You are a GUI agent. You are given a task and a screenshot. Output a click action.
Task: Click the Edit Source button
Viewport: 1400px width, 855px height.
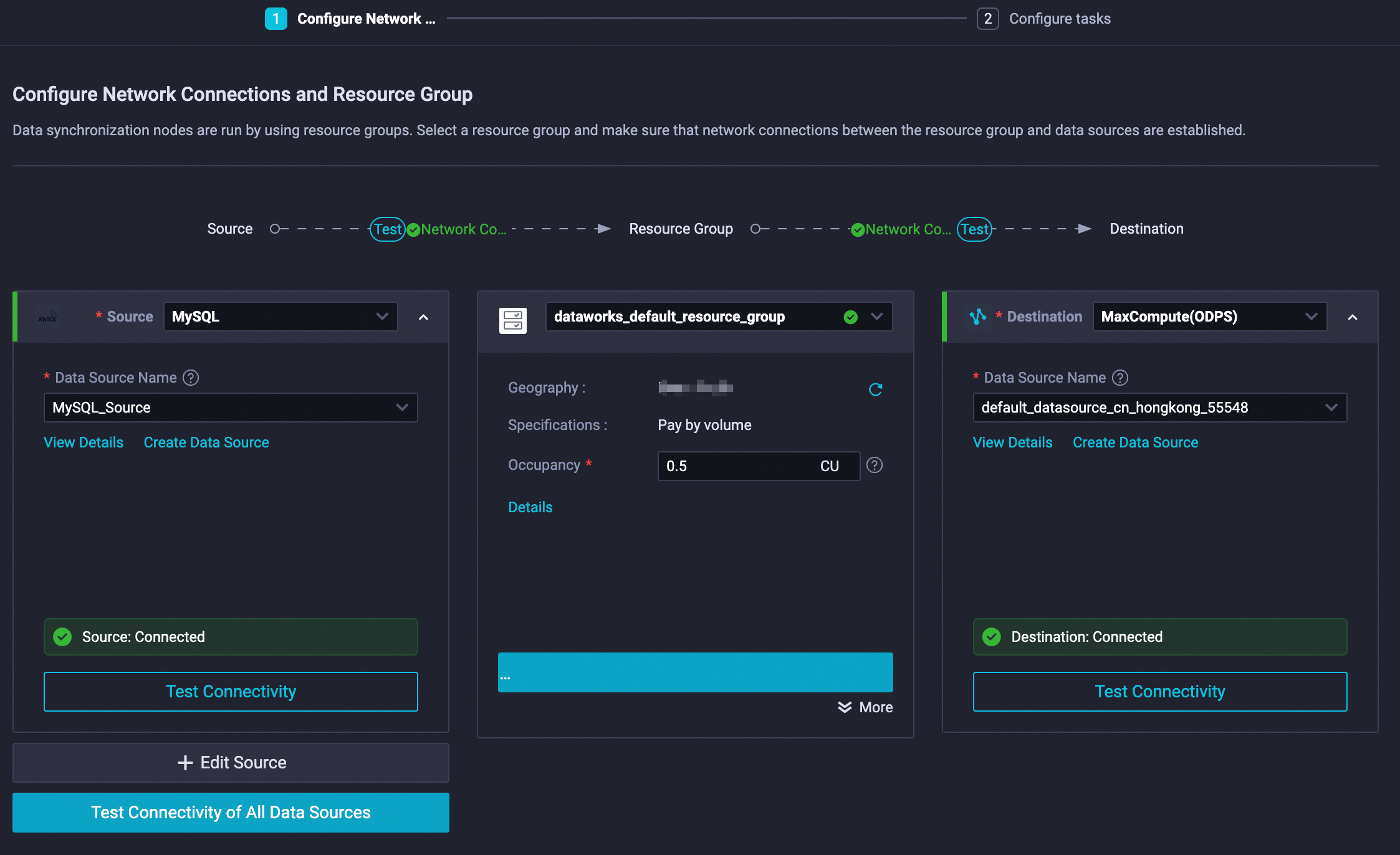(231, 763)
